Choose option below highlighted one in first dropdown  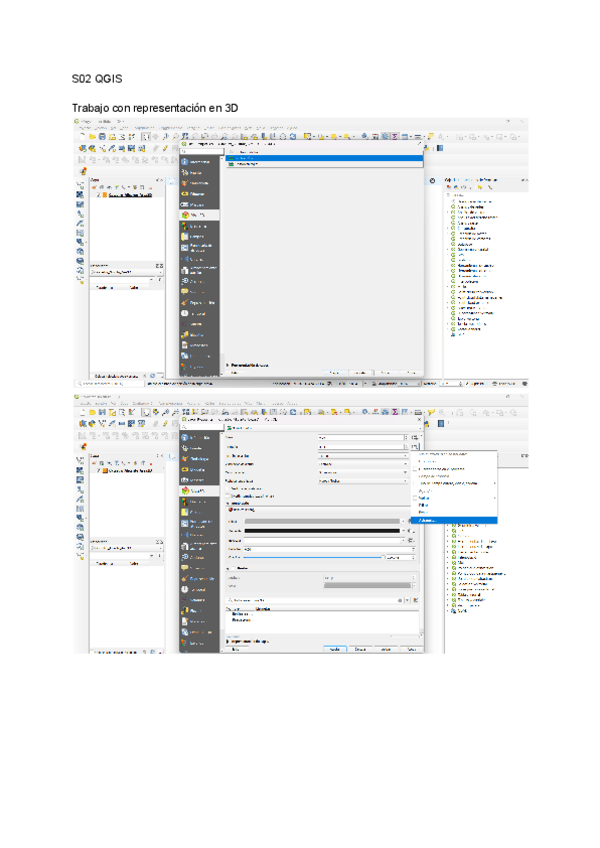324,163
